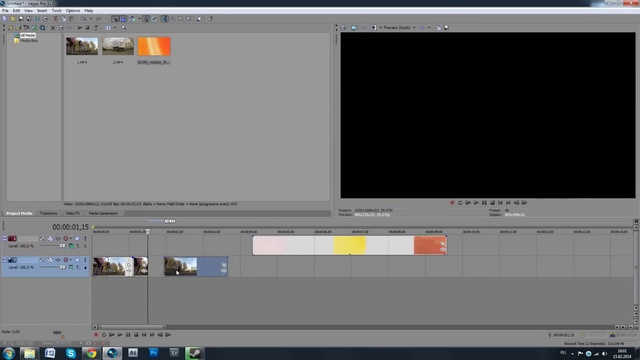
Task: Expand the mute dropdown arrow on track 1
Action: [x=70, y=238]
